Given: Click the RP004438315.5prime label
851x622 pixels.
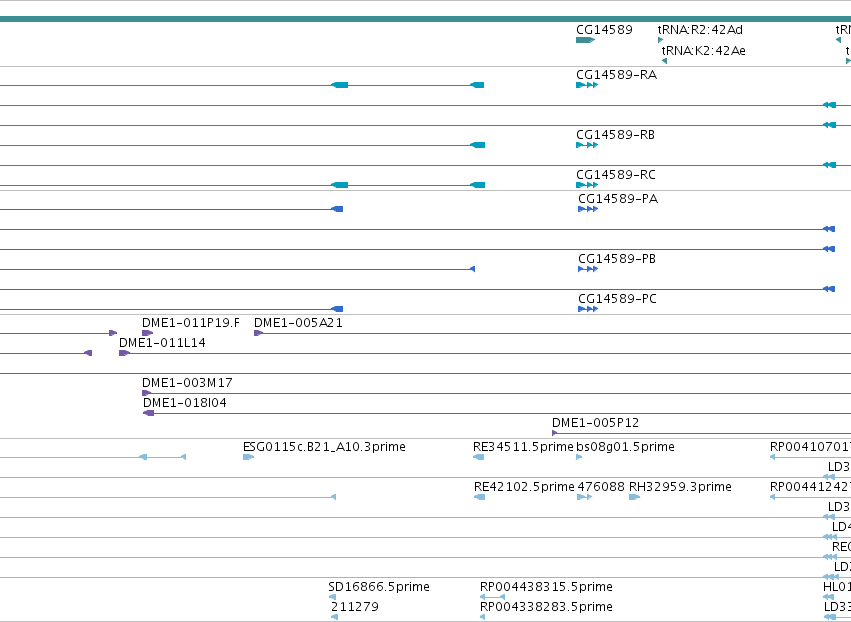Looking at the screenshot, I should [546, 587].
